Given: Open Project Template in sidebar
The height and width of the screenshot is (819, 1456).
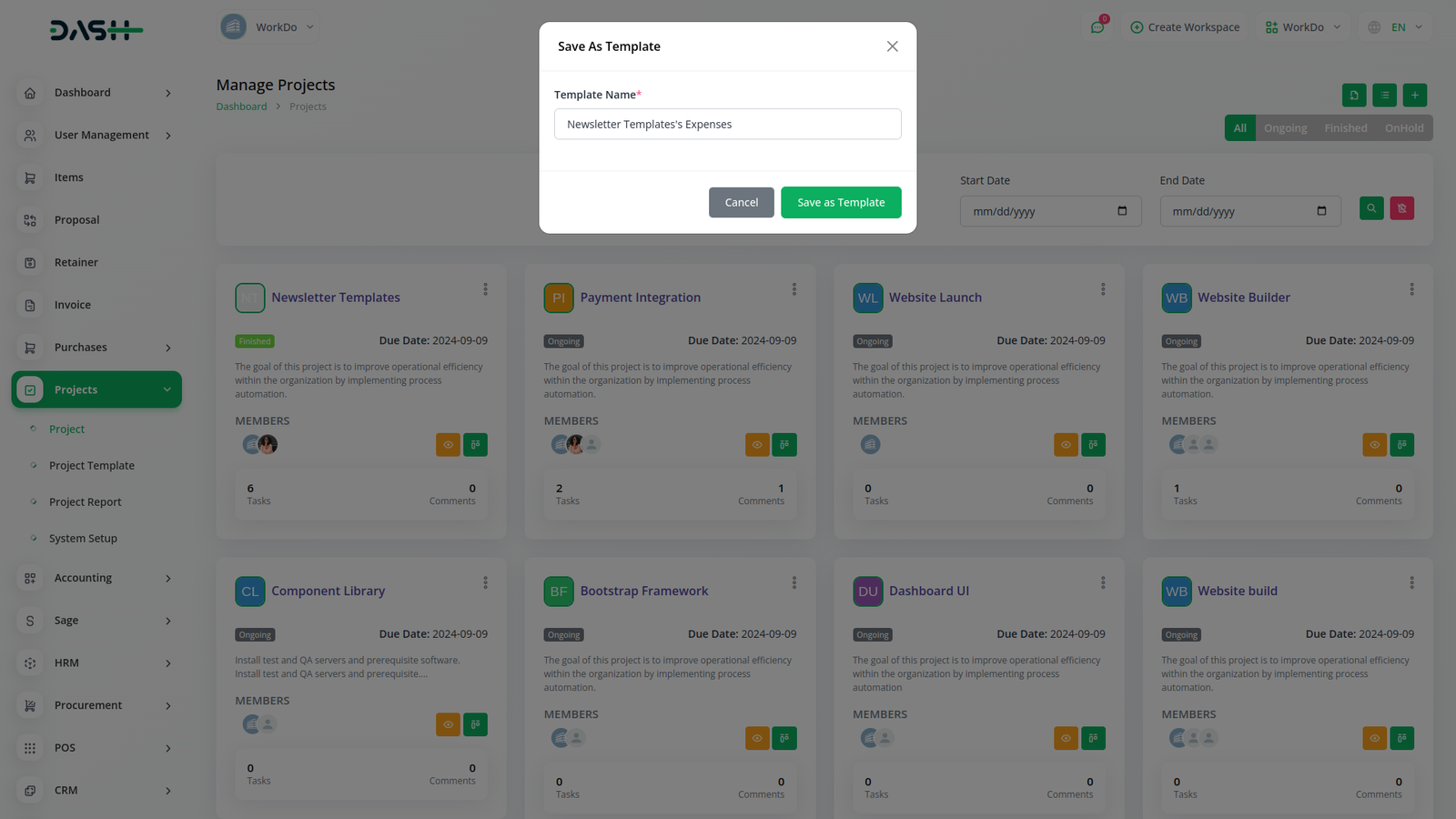Looking at the screenshot, I should (92, 466).
